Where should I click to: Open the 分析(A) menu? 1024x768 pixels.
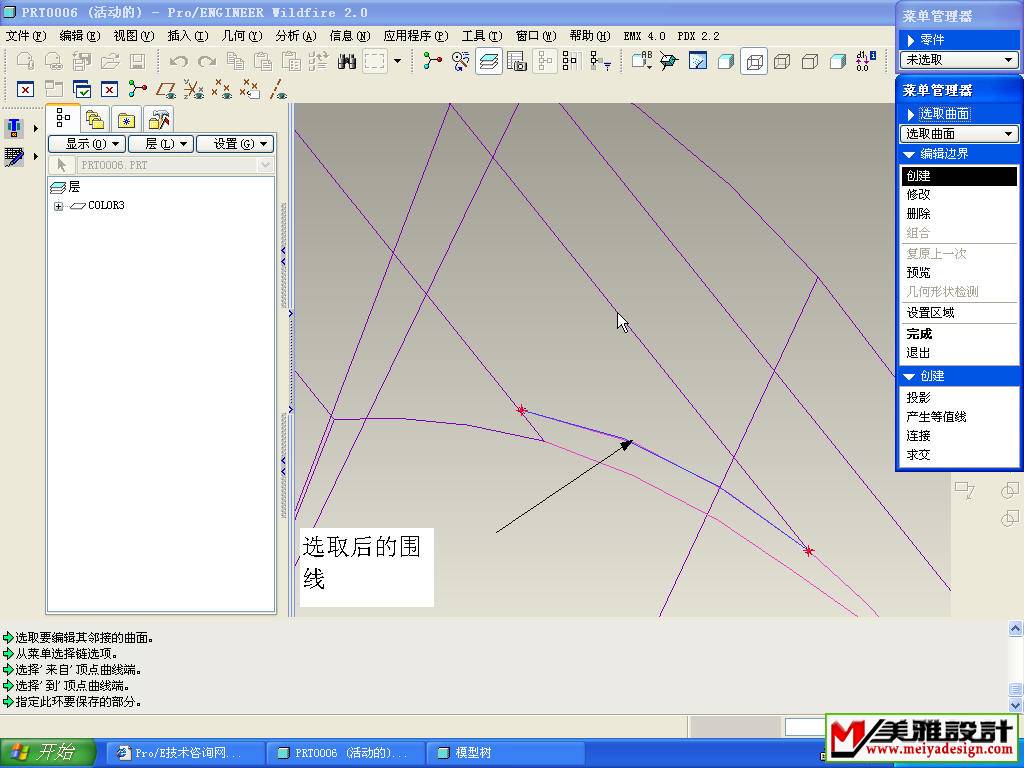click(x=296, y=36)
